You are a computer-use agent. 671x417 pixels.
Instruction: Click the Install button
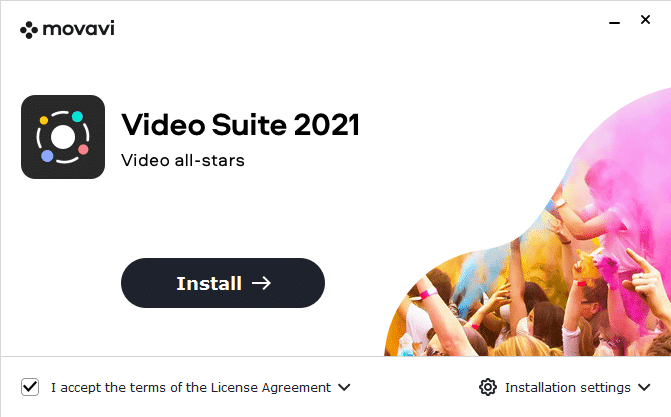point(223,283)
